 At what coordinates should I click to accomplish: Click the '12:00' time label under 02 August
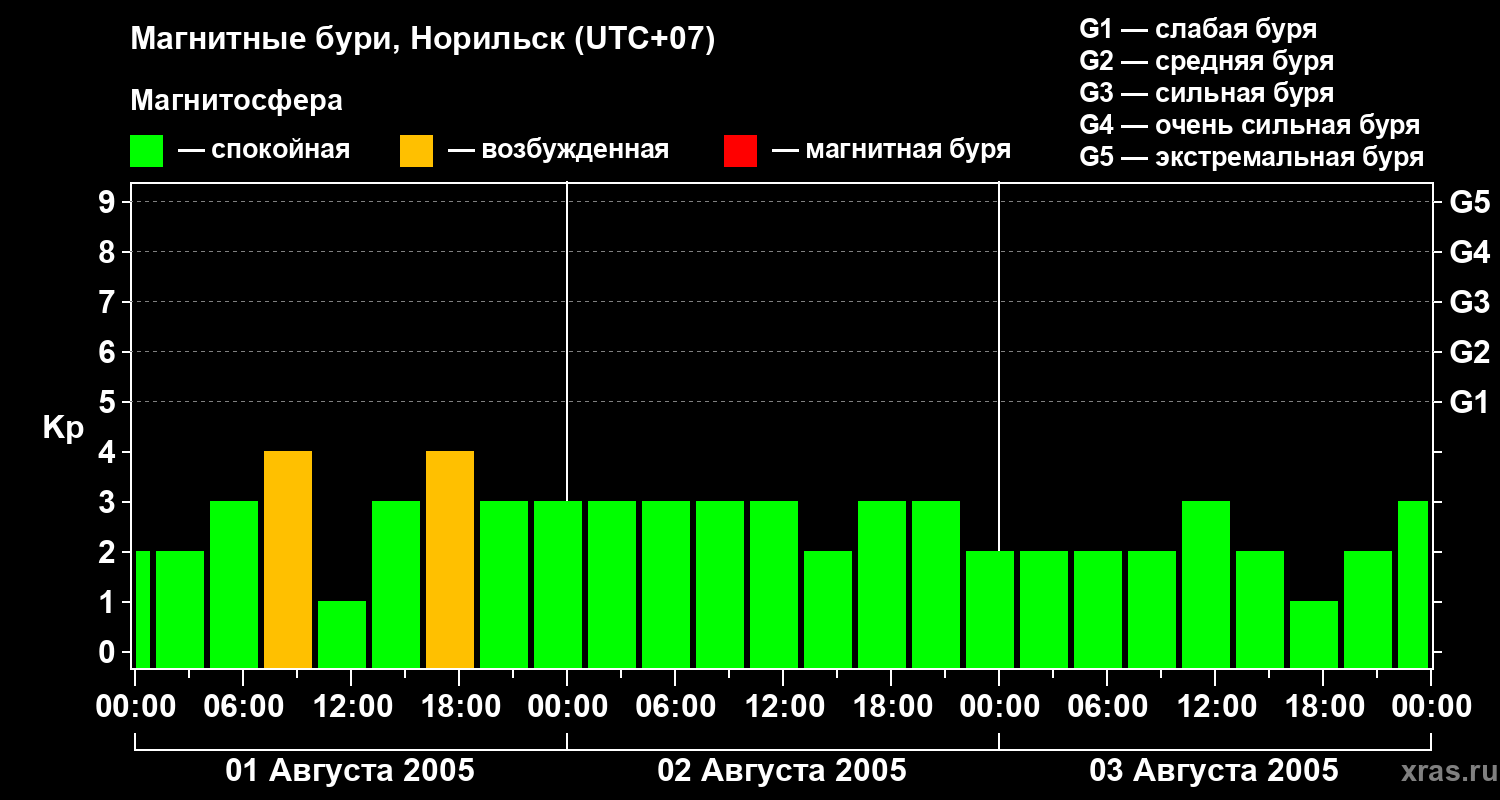coord(783,707)
